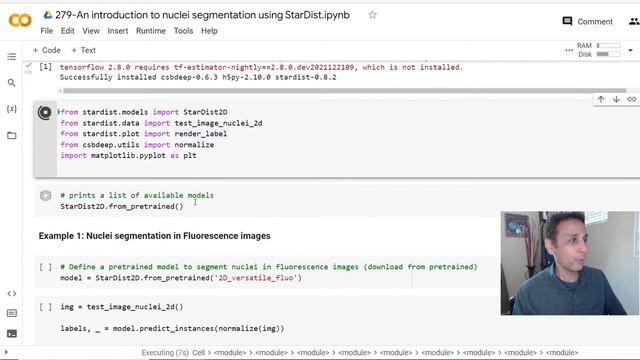Move cell down arrow
Image resolution: width=640 pixels, height=360 pixels.
point(616,99)
